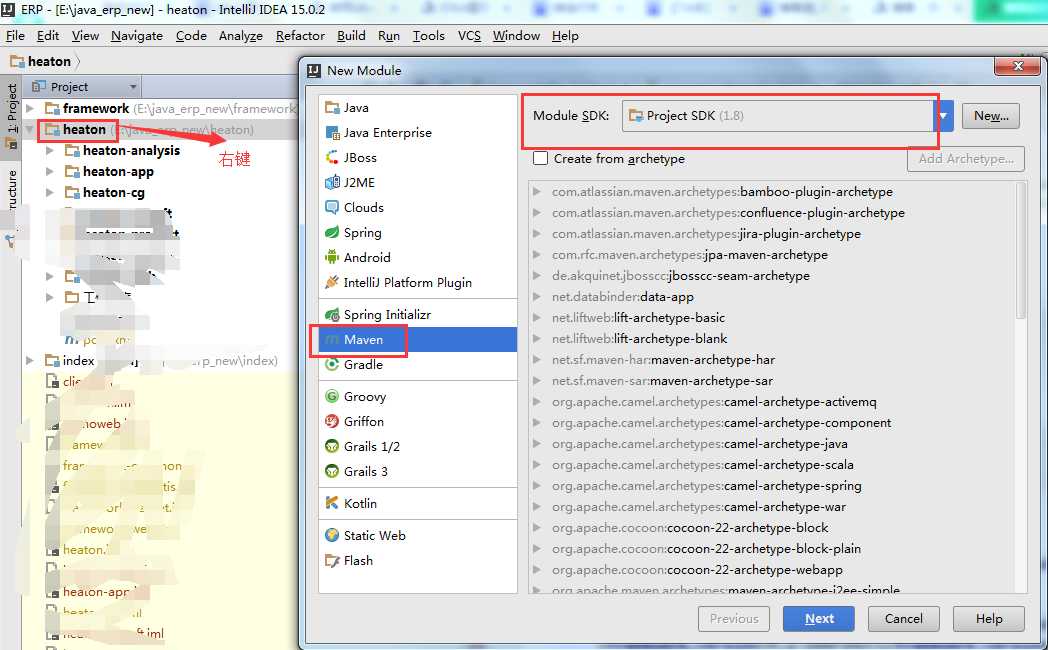Pick the Android robot icon
Viewport: 1048px width, 650px height.
pyautogui.click(x=332, y=257)
